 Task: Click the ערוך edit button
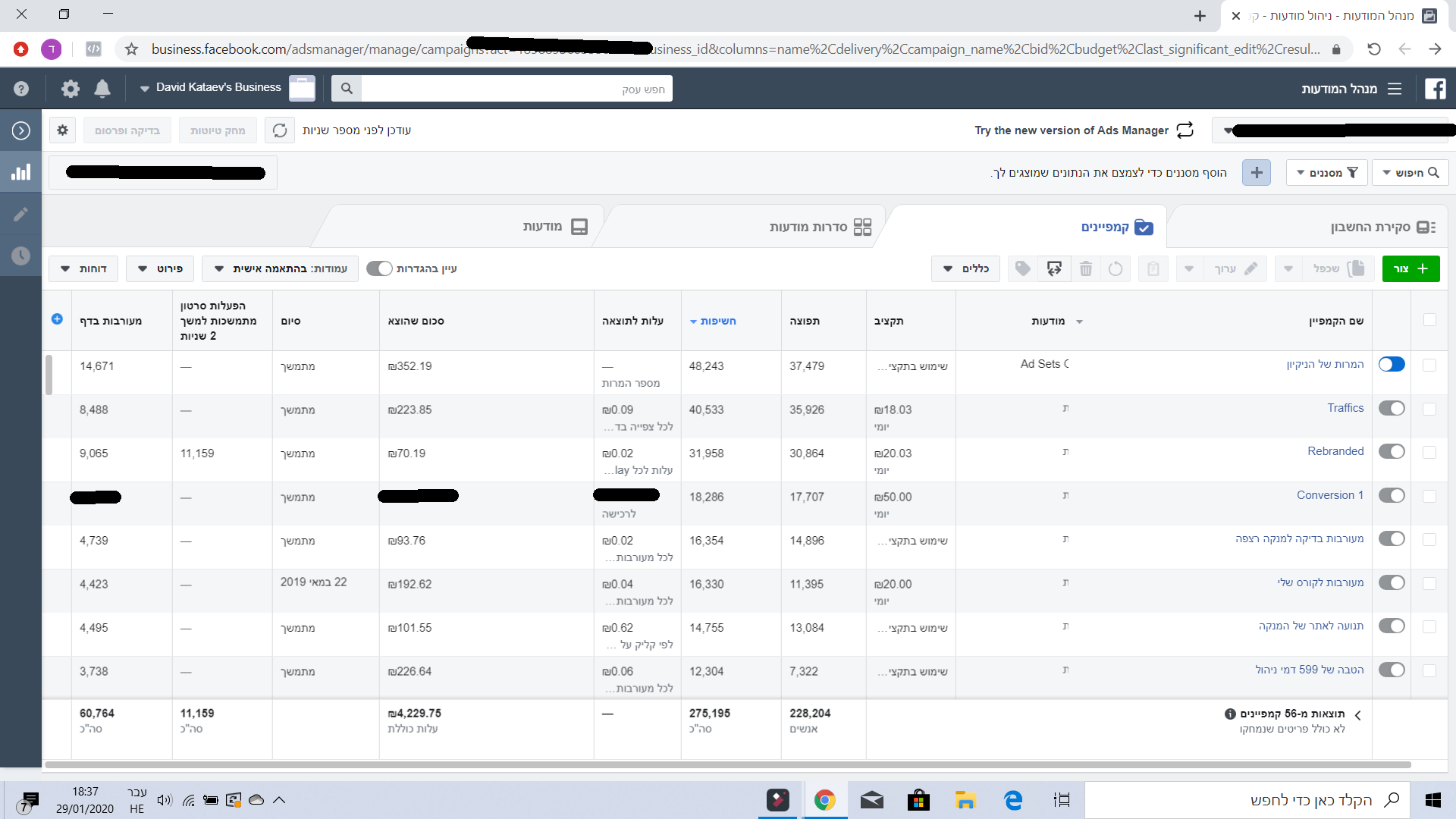(x=1235, y=268)
